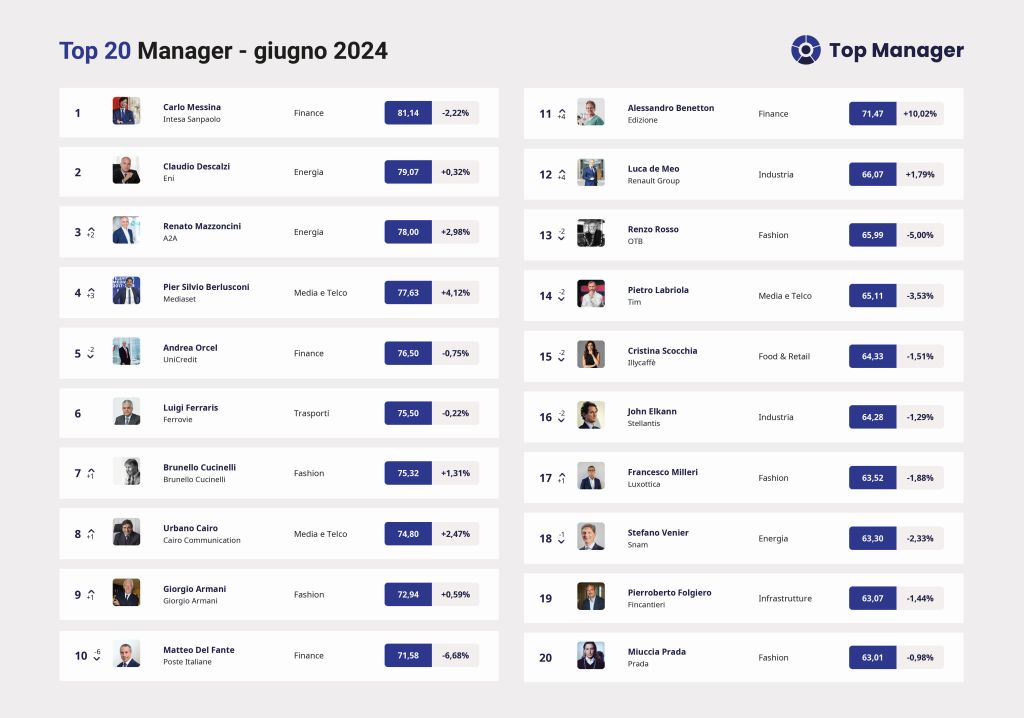The height and width of the screenshot is (718, 1024).
Task: Click the Cairo Communication company label
Action: (202, 540)
